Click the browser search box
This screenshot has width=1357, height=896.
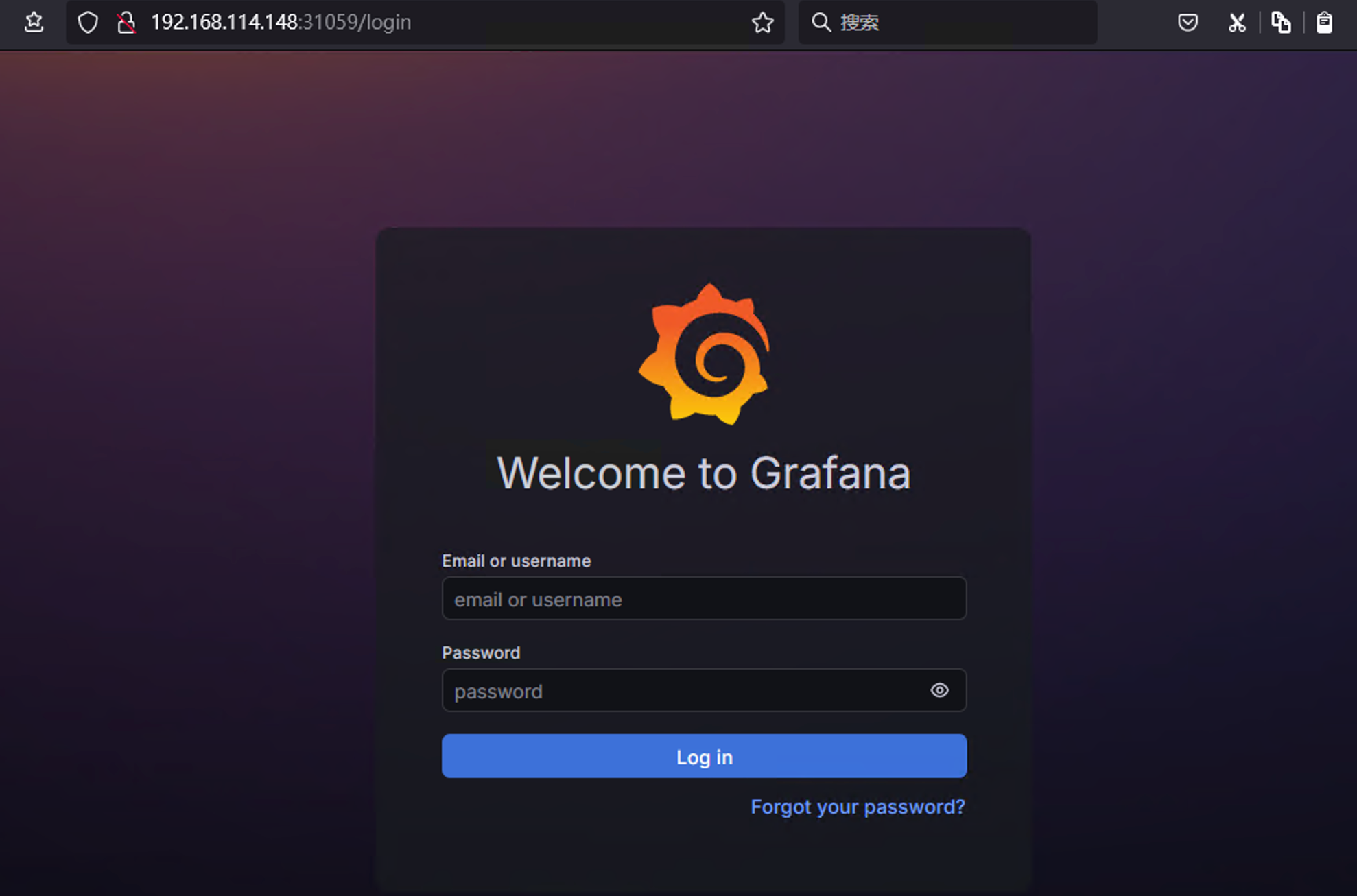coord(947,23)
